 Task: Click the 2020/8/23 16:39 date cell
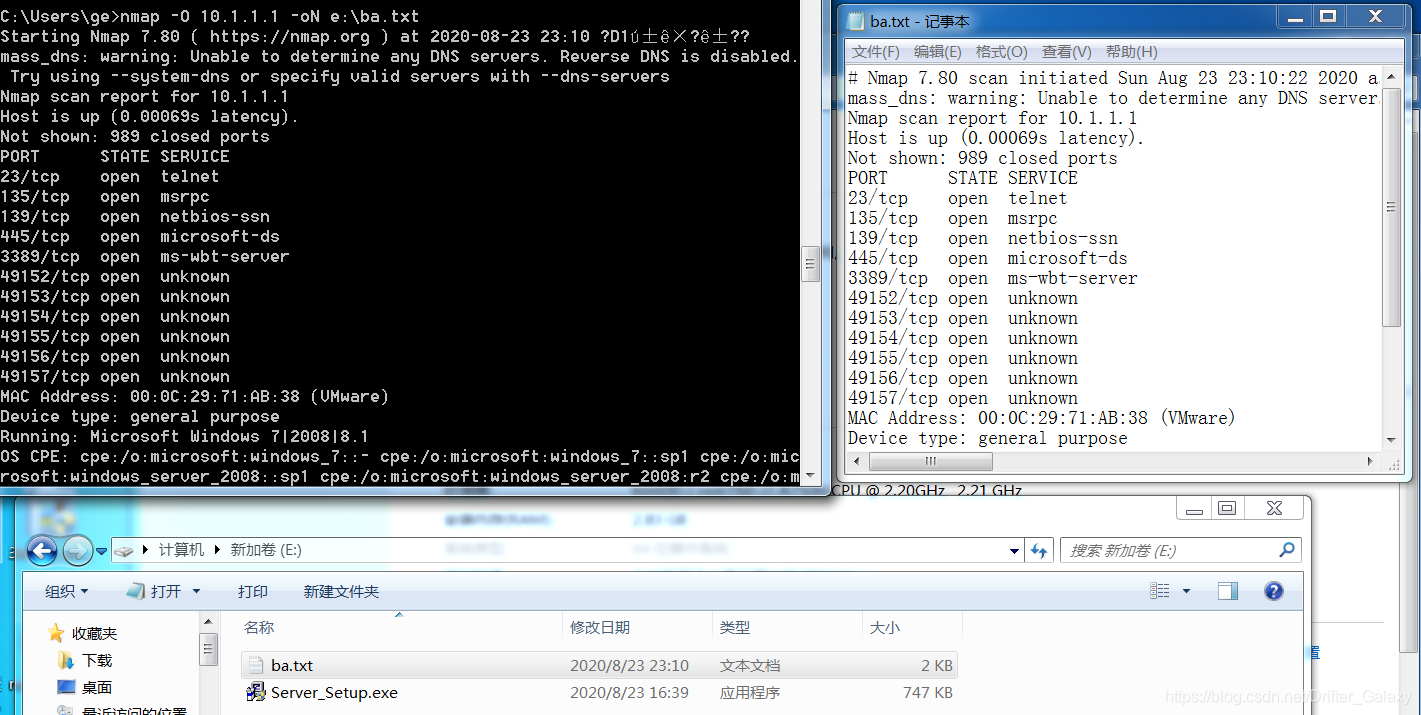click(629, 692)
